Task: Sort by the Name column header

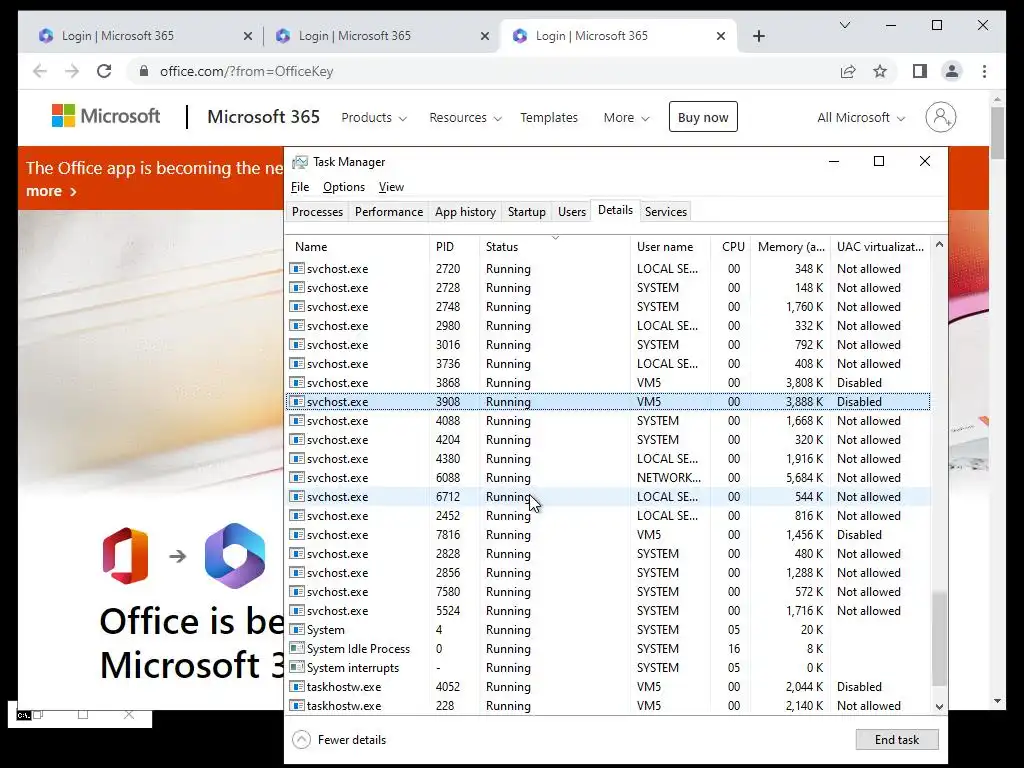Action: click(x=358, y=247)
